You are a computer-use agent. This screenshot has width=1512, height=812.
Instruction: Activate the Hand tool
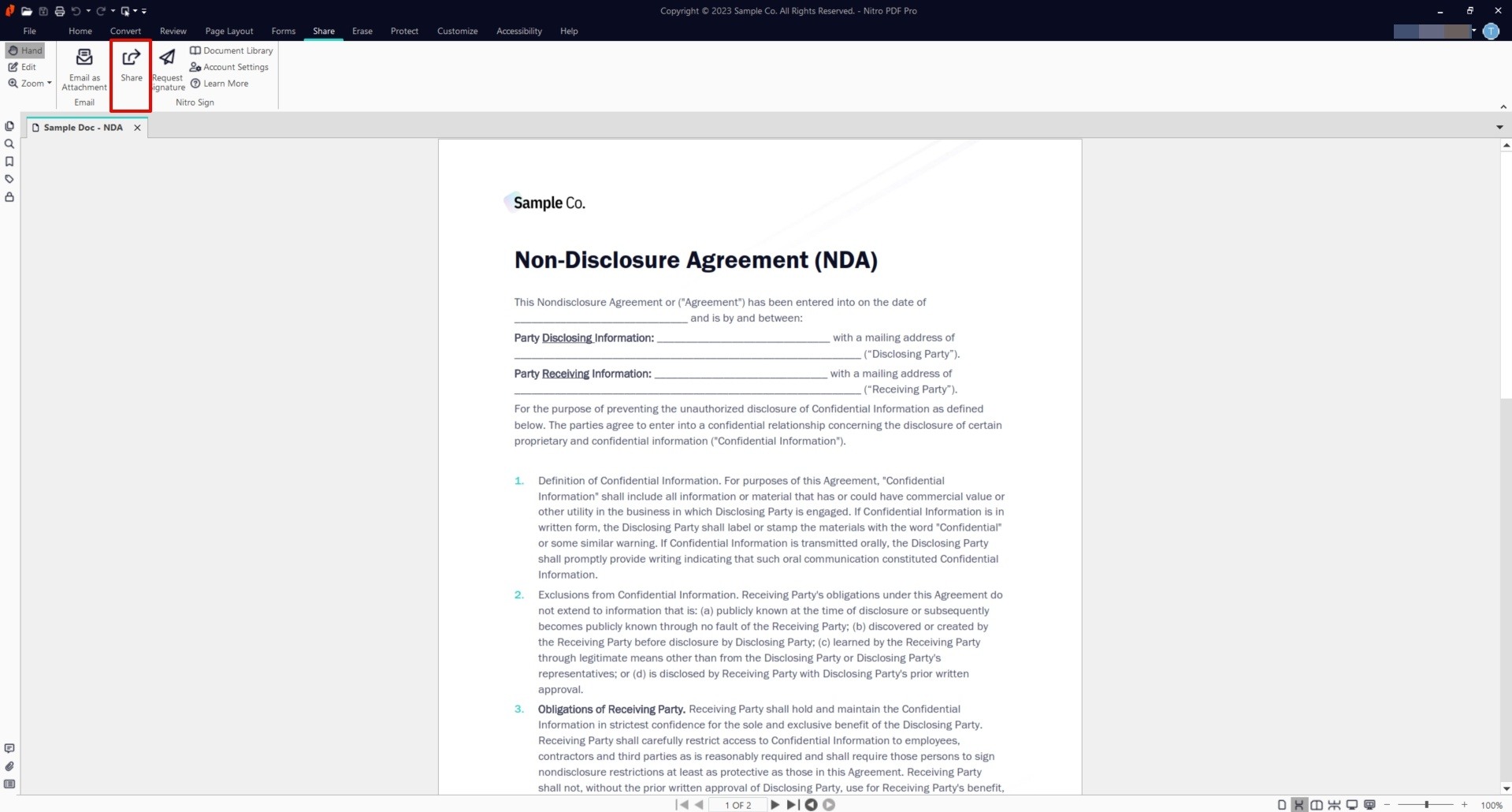pos(25,50)
